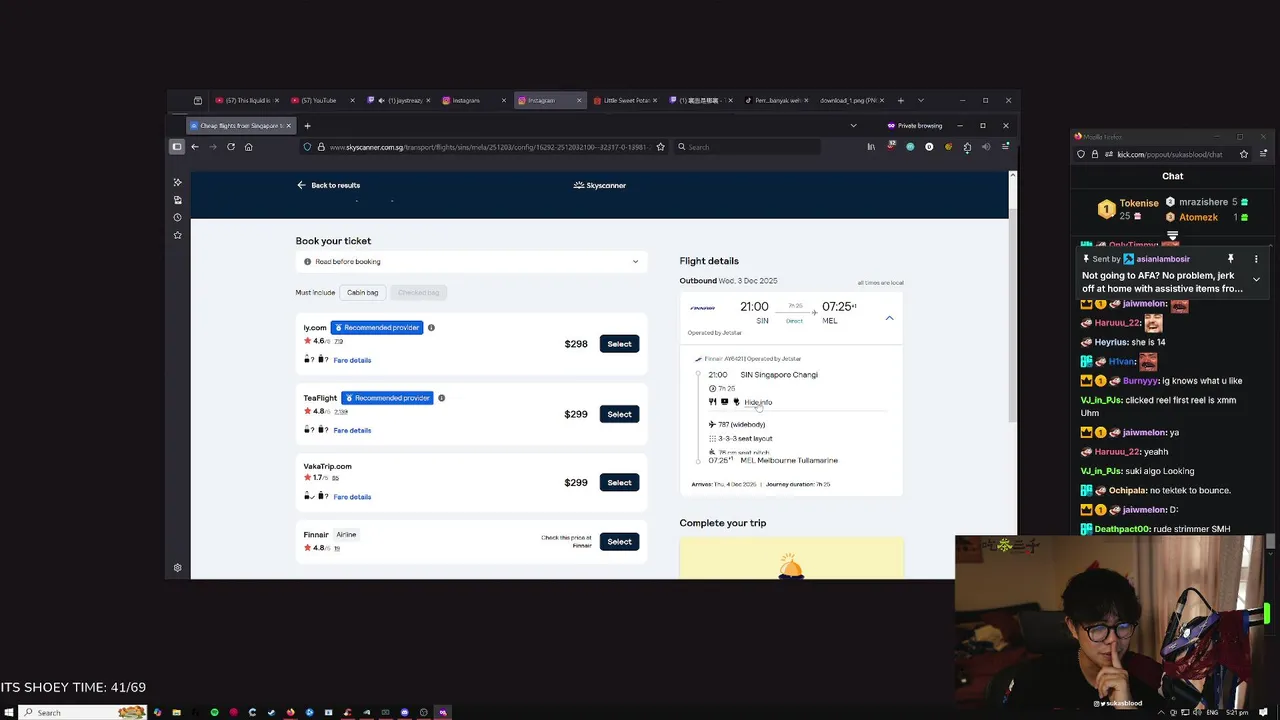1280x720 pixels.
Task: Click the 'mrazishere' leaderboard name
Action: pos(1203,202)
